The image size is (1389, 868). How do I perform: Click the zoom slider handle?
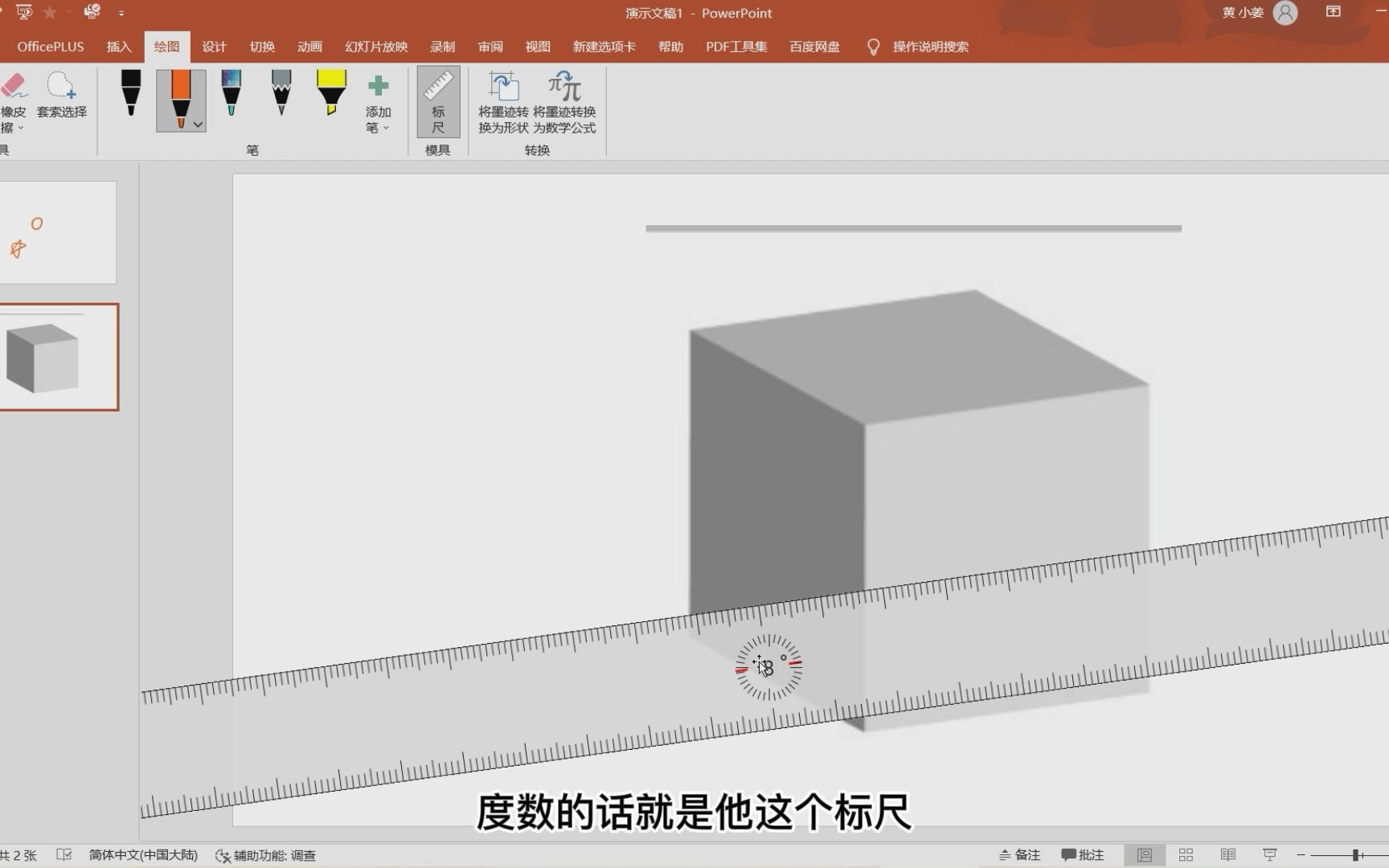(1355, 855)
